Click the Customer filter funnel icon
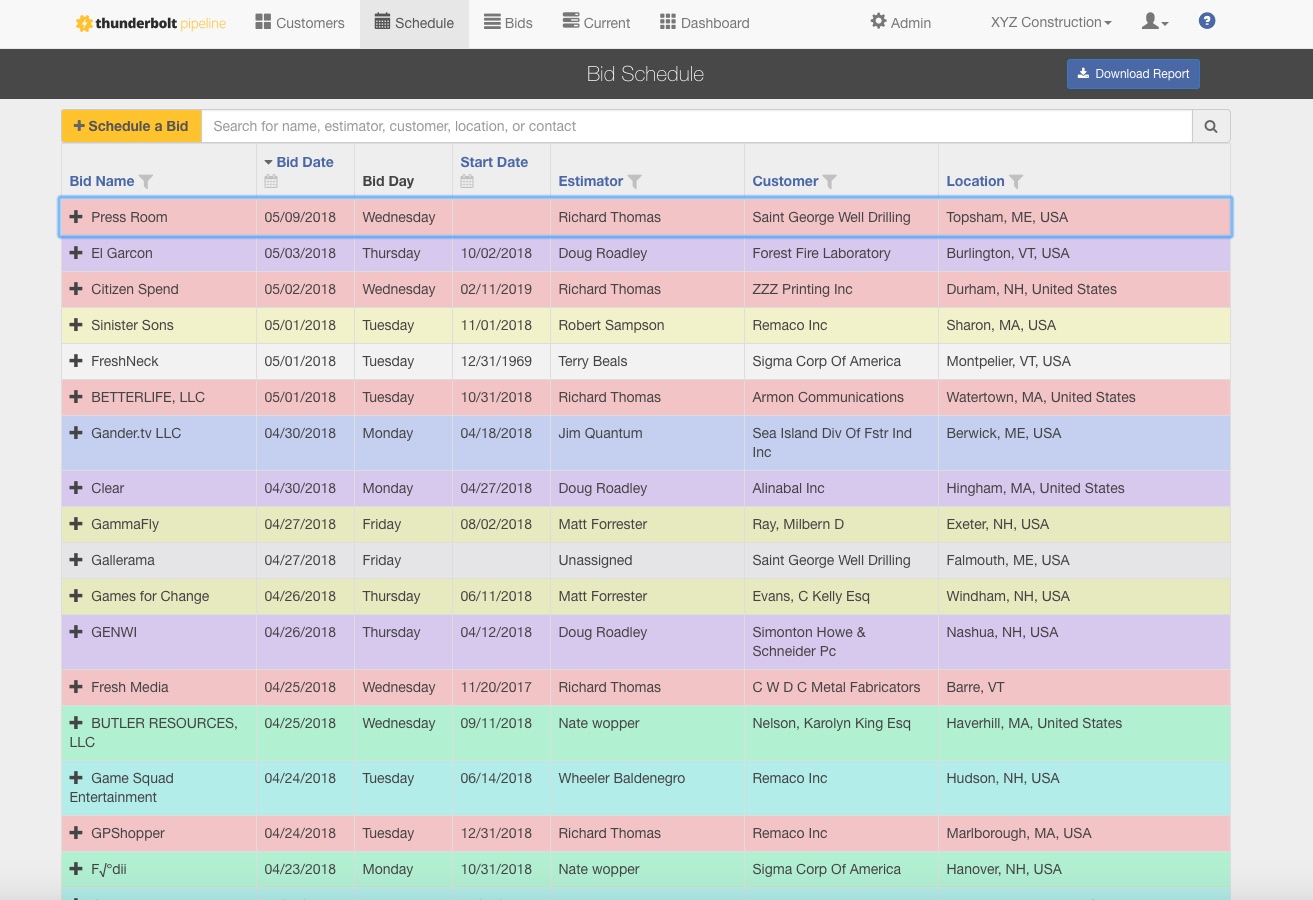 coord(830,181)
